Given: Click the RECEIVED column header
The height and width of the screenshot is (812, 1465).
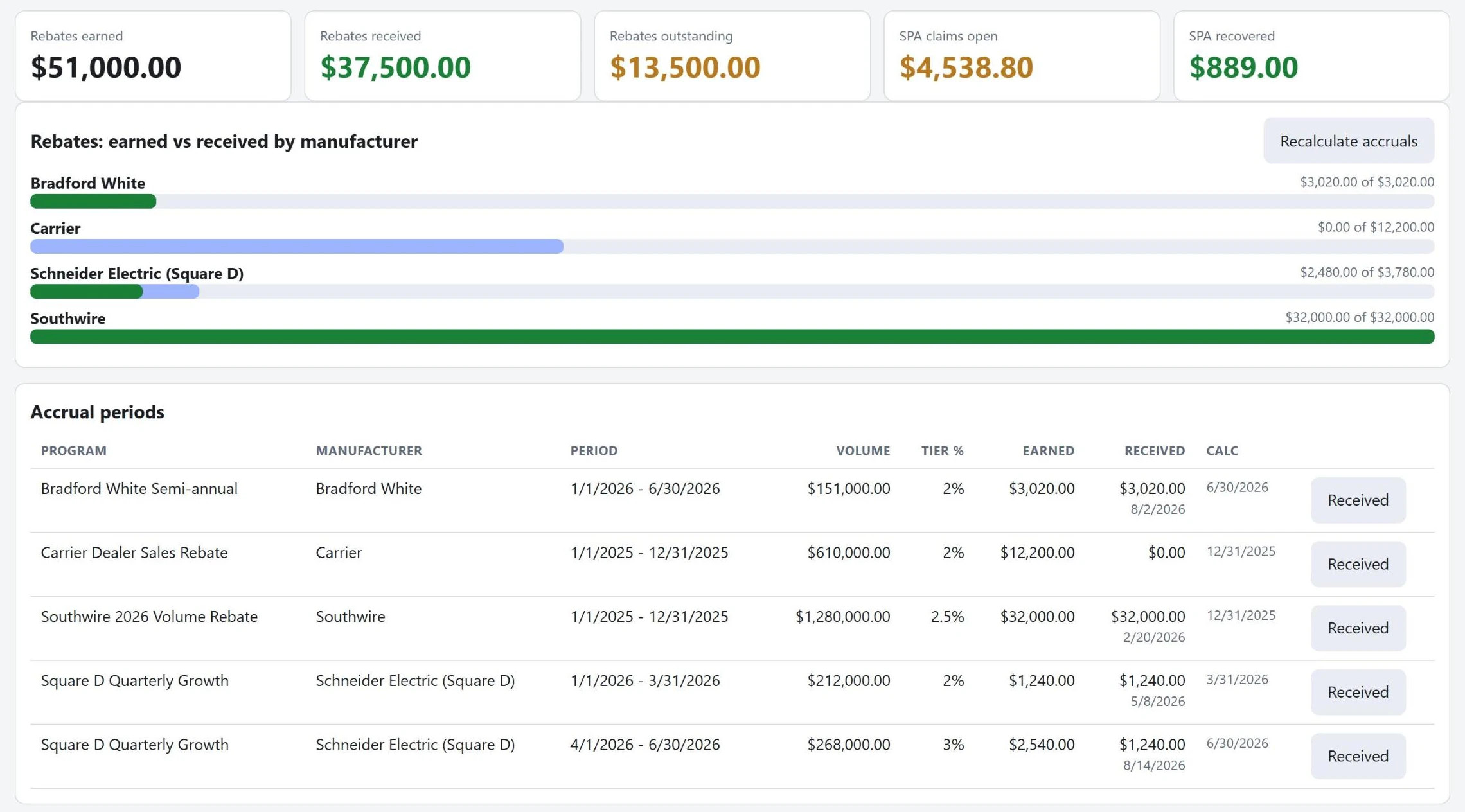Looking at the screenshot, I should coord(1155,451).
